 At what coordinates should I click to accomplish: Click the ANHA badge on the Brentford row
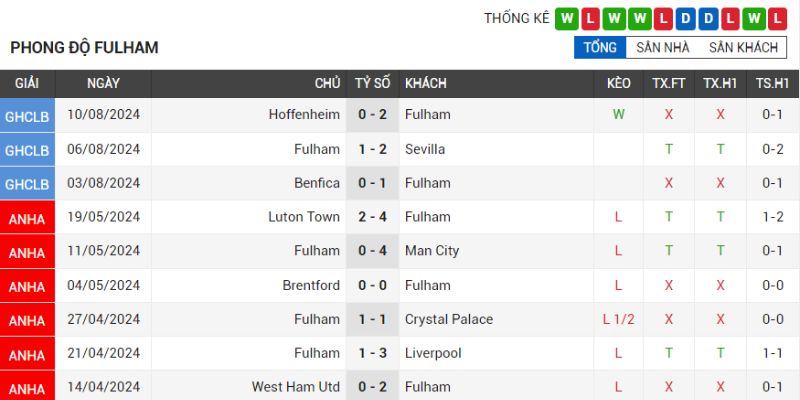(x=27, y=286)
